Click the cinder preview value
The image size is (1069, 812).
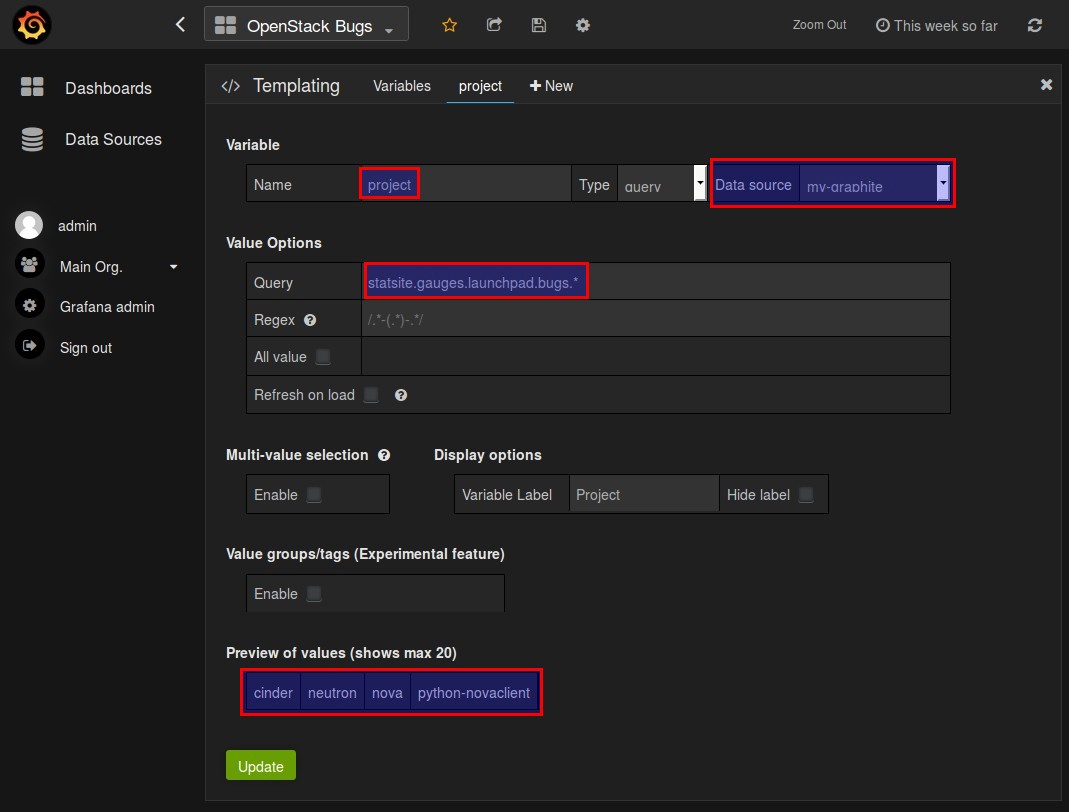point(273,693)
